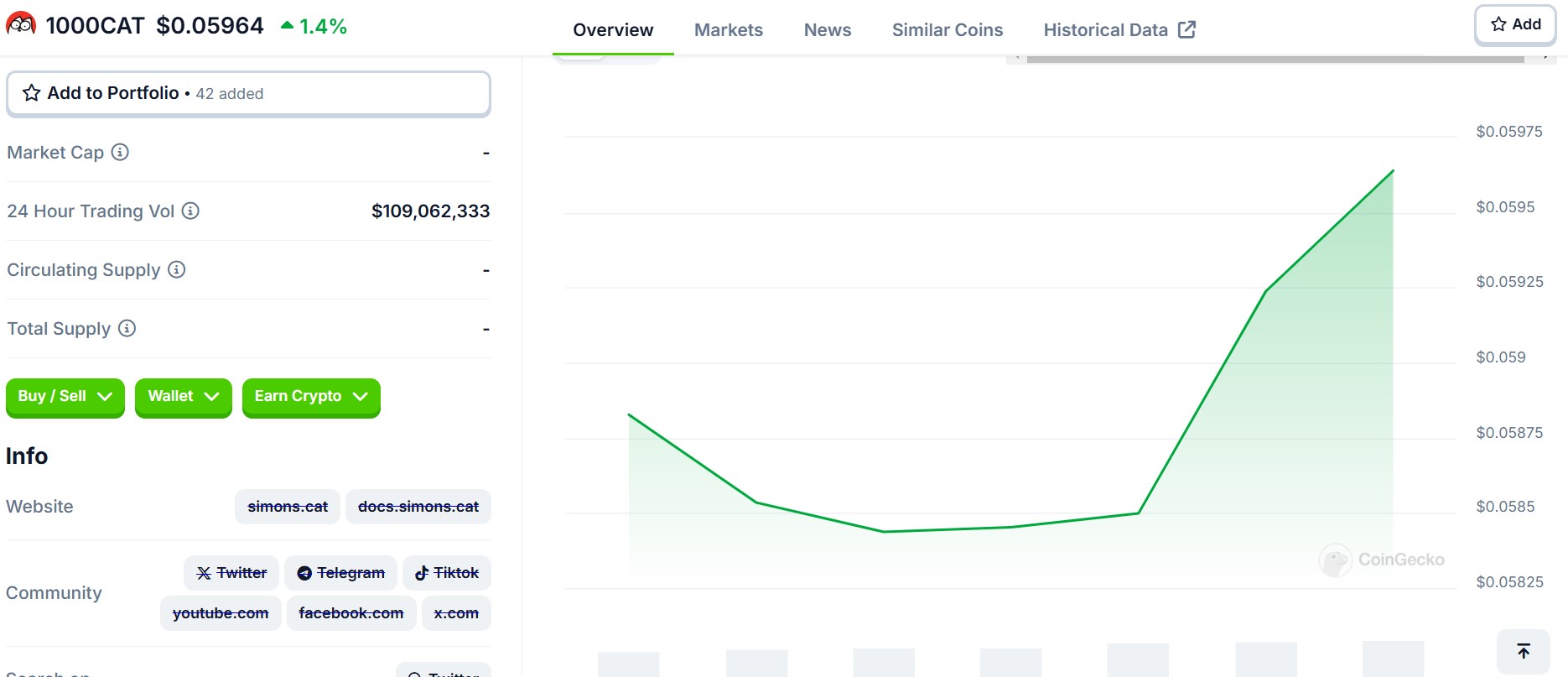Open the simons.cat website link
Screen dimensions: 1568x677
pos(288,507)
